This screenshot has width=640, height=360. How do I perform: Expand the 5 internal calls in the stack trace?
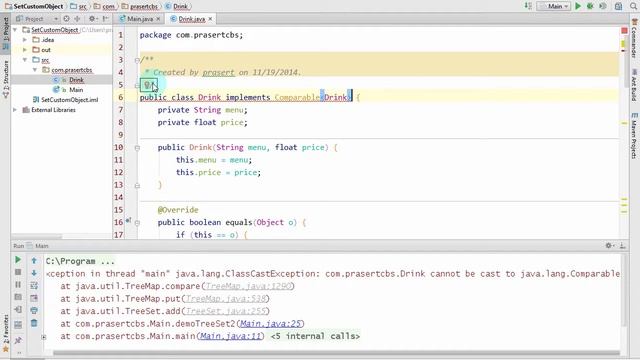pos(44,337)
